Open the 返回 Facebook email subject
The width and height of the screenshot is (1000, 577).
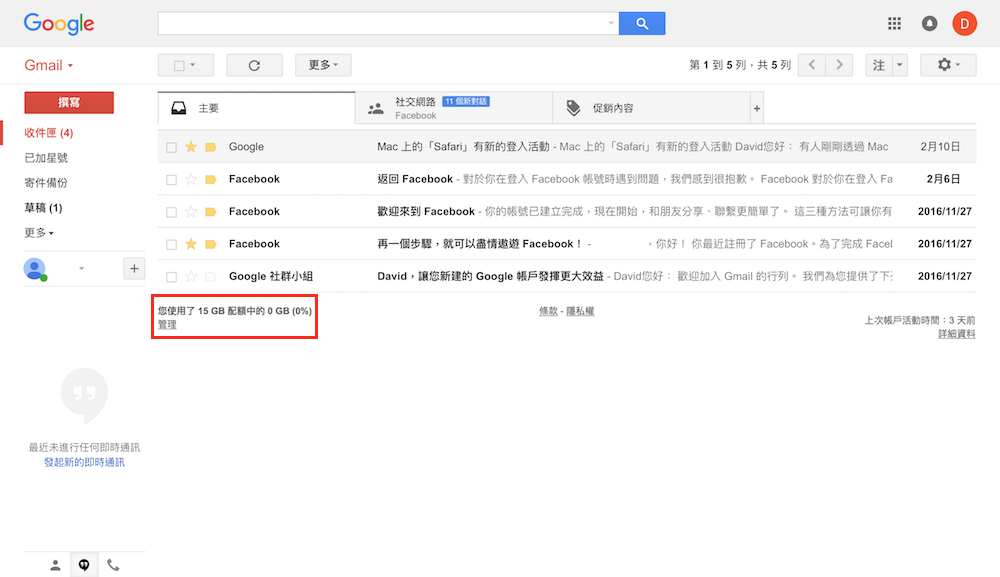tap(415, 179)
